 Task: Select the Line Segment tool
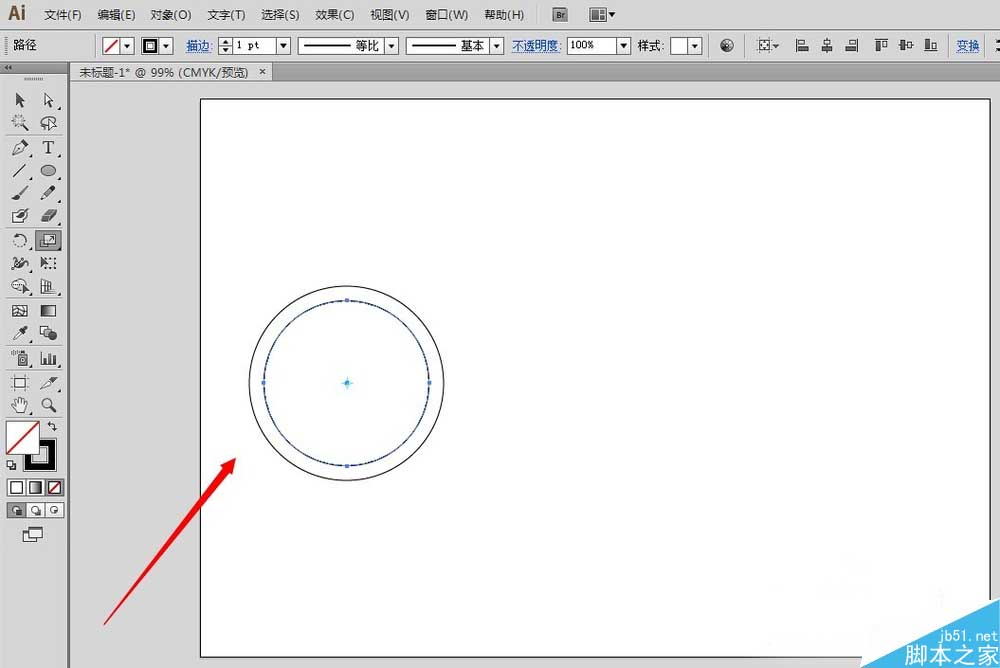[x=20, y=171]
